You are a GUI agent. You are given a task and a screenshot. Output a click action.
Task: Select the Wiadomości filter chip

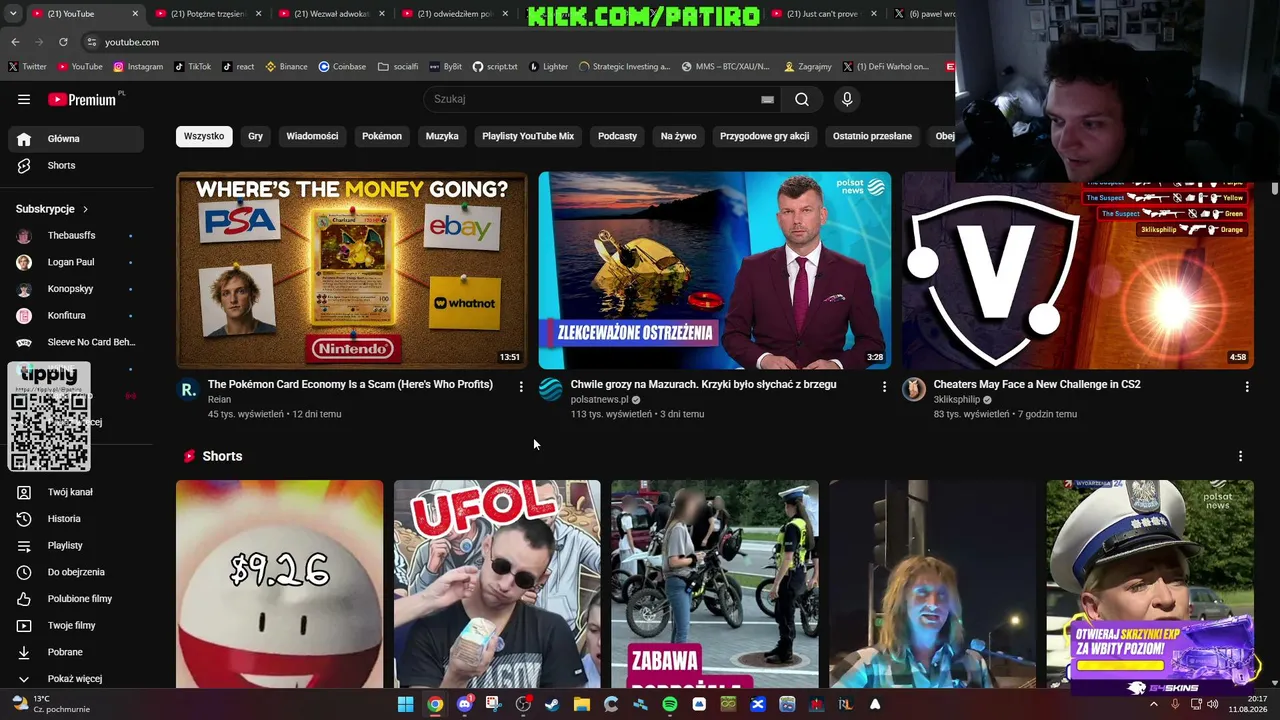pyautogui.click(x=312, y=136)
